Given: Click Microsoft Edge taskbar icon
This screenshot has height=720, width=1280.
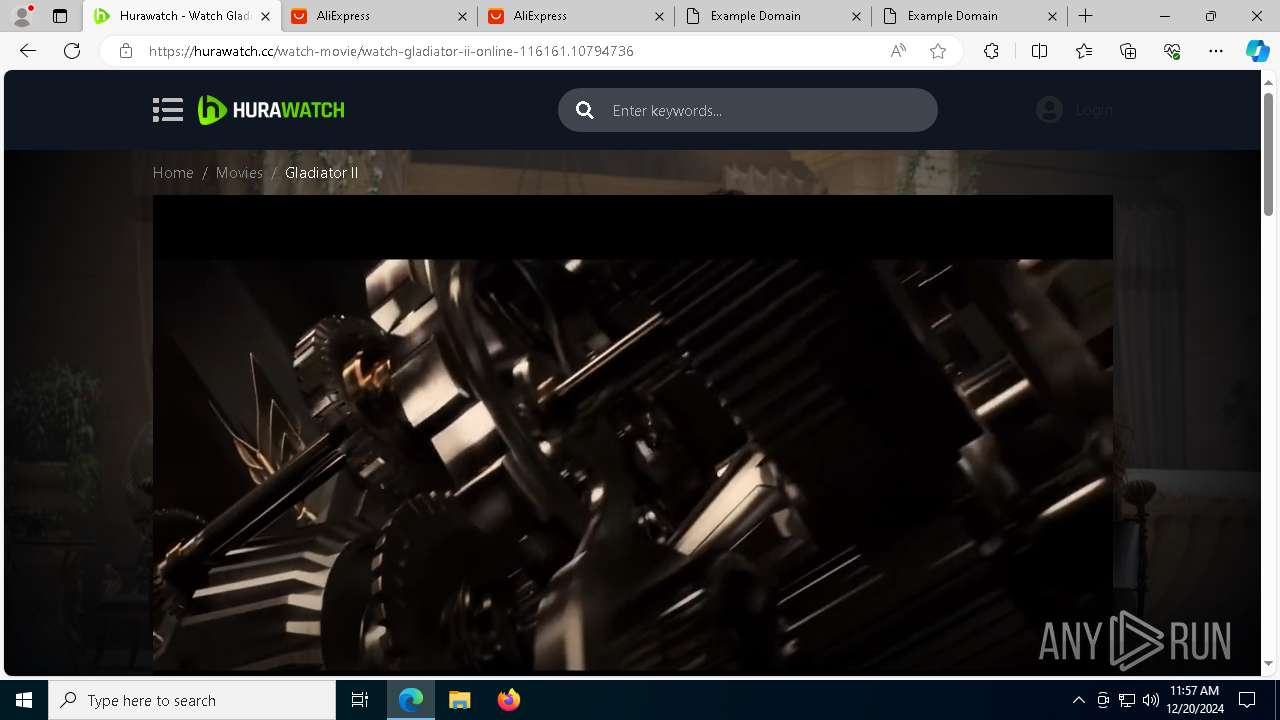Looking at the screenshot, I should 411,700.
